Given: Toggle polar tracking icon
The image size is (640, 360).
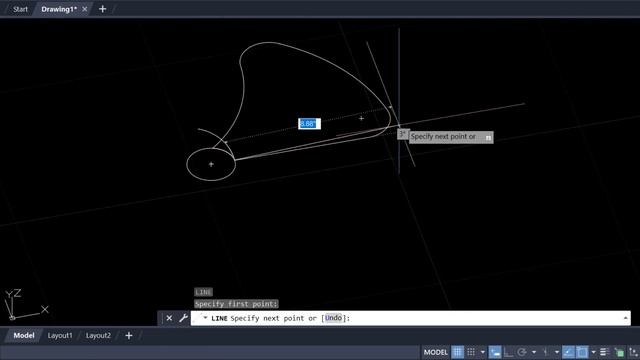Looking at the screenshot, I should click(521, 352).
